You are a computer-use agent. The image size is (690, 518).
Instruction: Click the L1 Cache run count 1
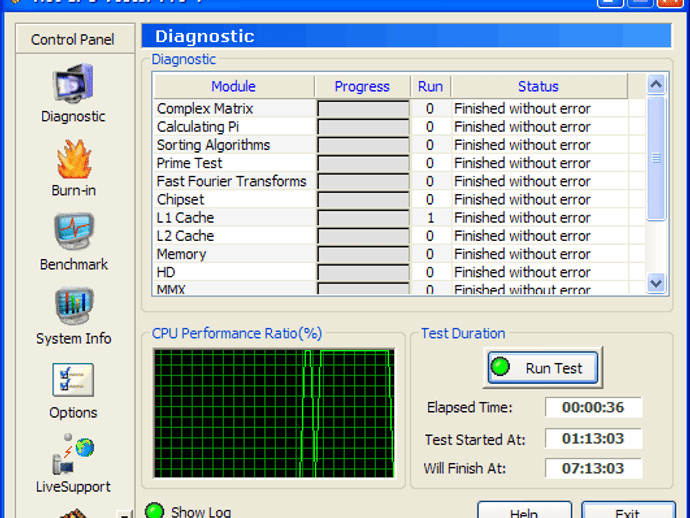click(430, 217)
